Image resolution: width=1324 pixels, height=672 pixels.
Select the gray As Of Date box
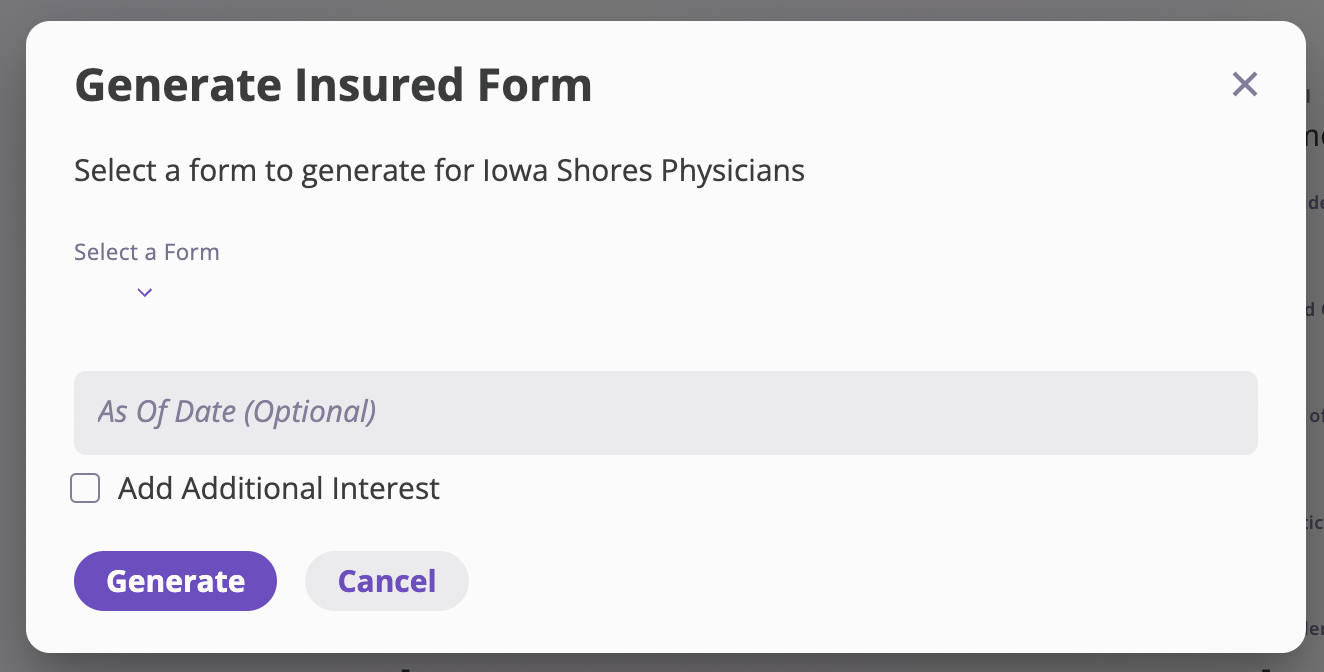665,413
